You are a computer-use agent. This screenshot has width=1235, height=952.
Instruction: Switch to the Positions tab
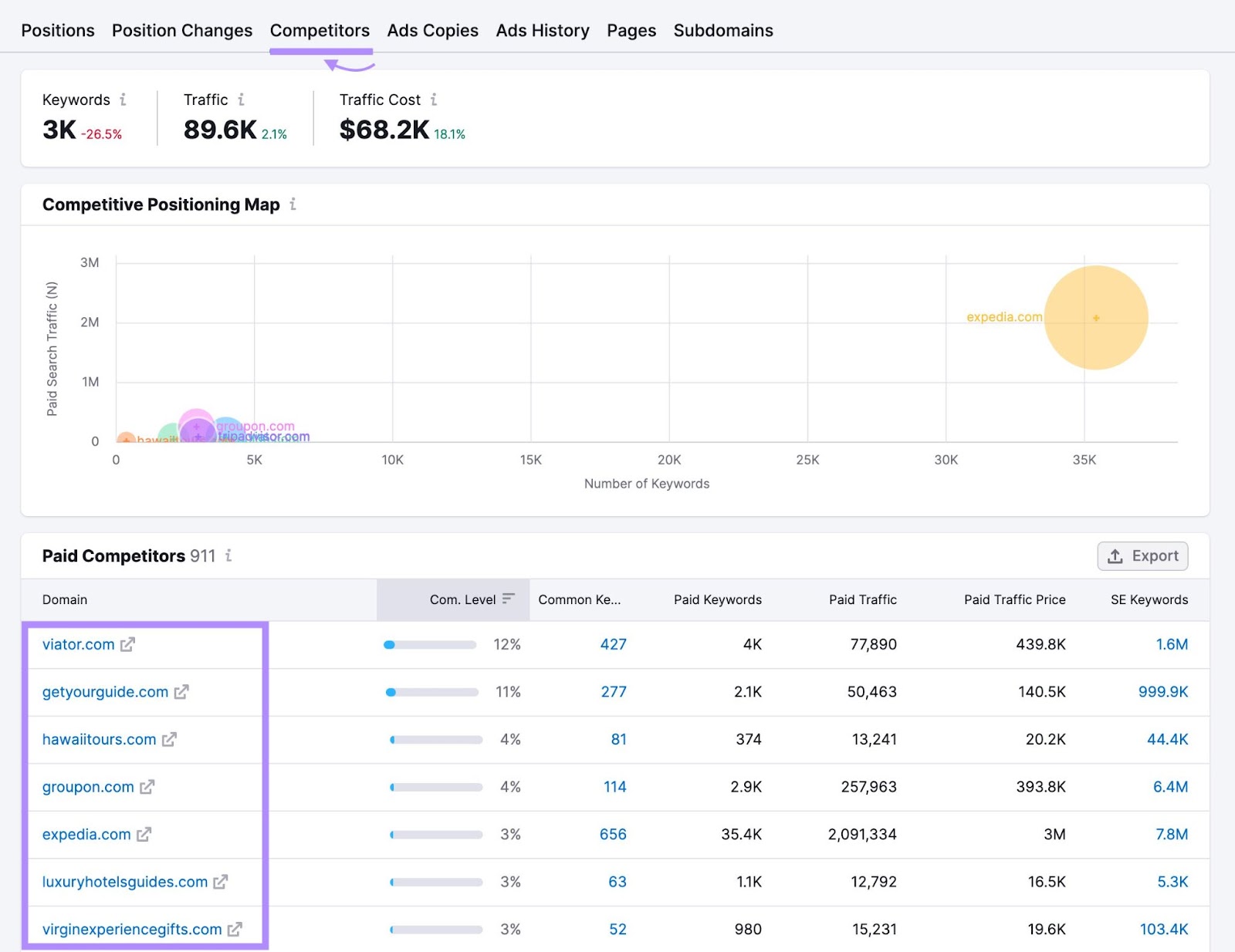pyautogui.click(x=58, y=31)
